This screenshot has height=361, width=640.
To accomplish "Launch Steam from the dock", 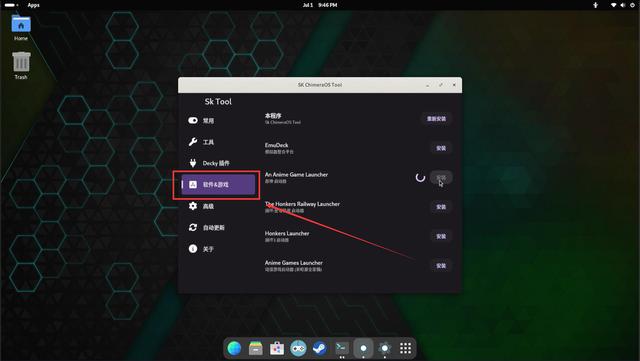I will pos(320,348).
